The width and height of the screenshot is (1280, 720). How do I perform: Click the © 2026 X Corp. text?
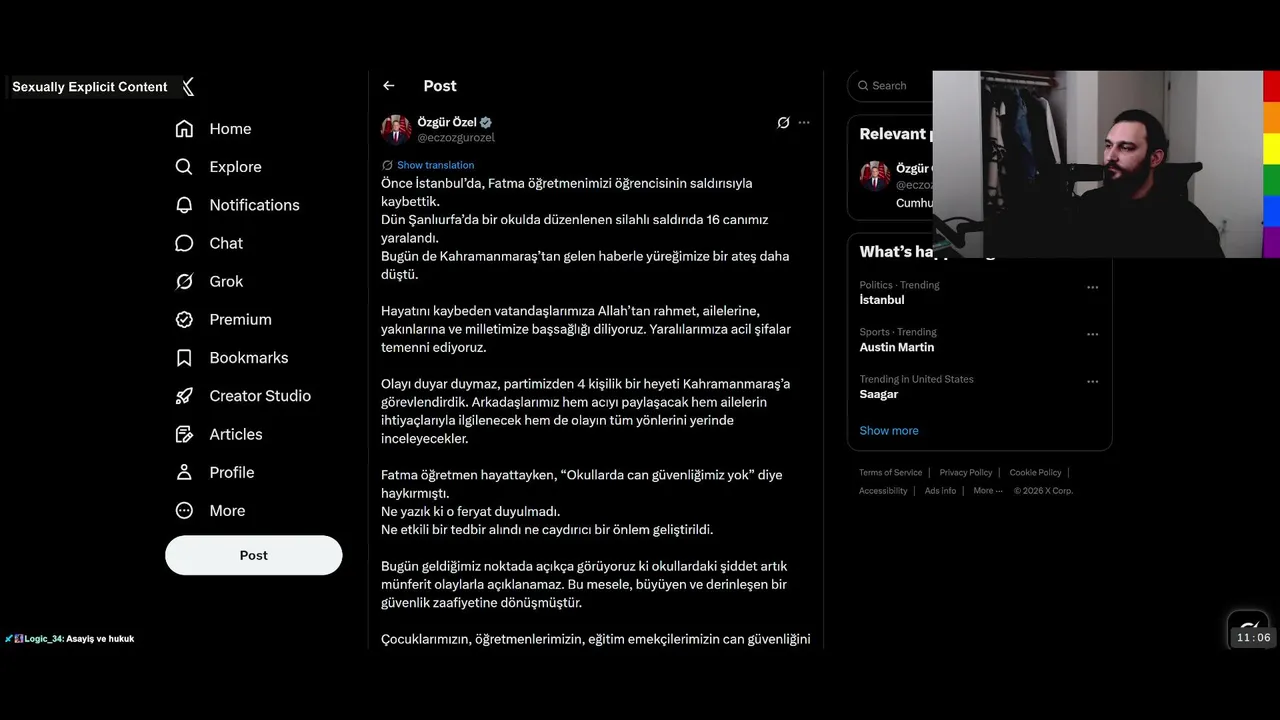(1043, 491)
